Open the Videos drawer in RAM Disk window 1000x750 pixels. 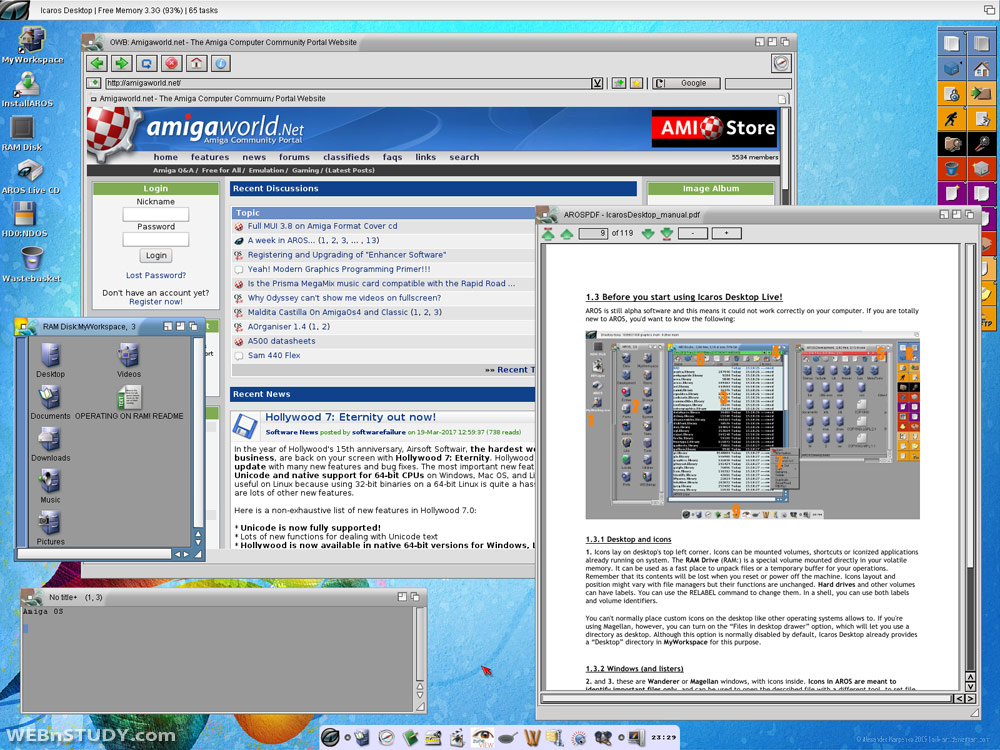coord(128,360)
